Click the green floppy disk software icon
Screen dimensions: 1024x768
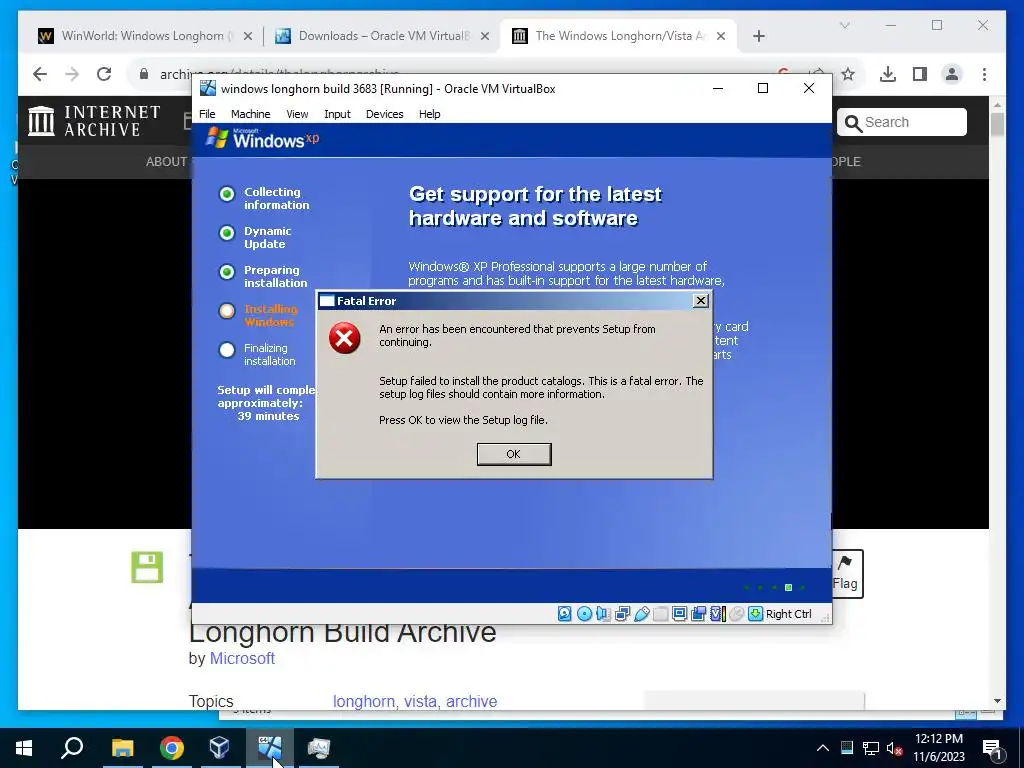coord(147,567)
